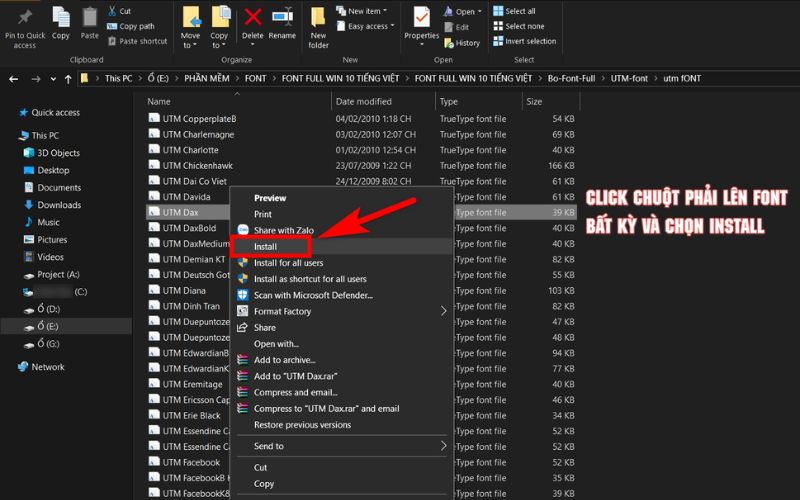Open the recent locations dropdown arrow
This screenshot has width=800, height=500.
pos(53,80)
